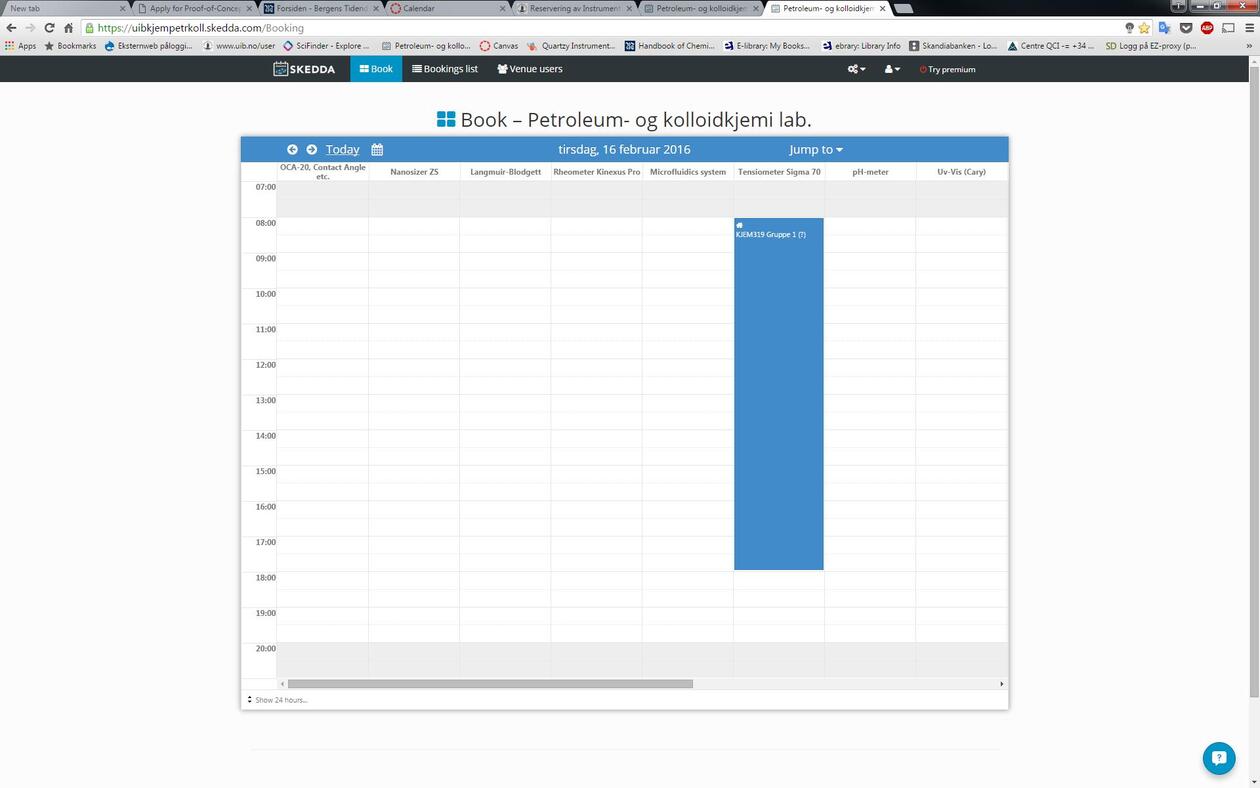Click the Skedda logo
The image size is (1260, 788).
point(304,69)
